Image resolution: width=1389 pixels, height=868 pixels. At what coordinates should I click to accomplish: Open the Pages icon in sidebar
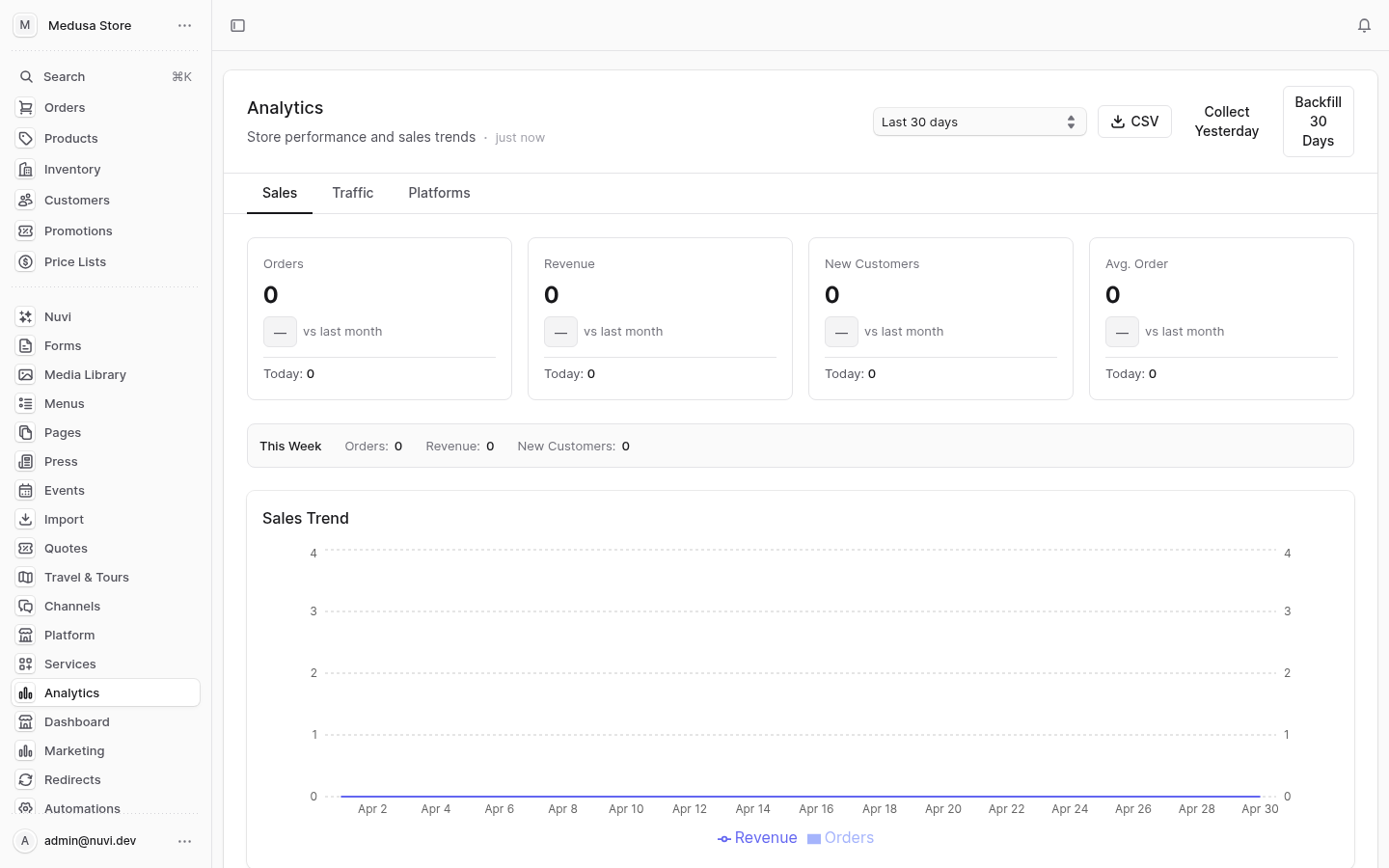26,432
